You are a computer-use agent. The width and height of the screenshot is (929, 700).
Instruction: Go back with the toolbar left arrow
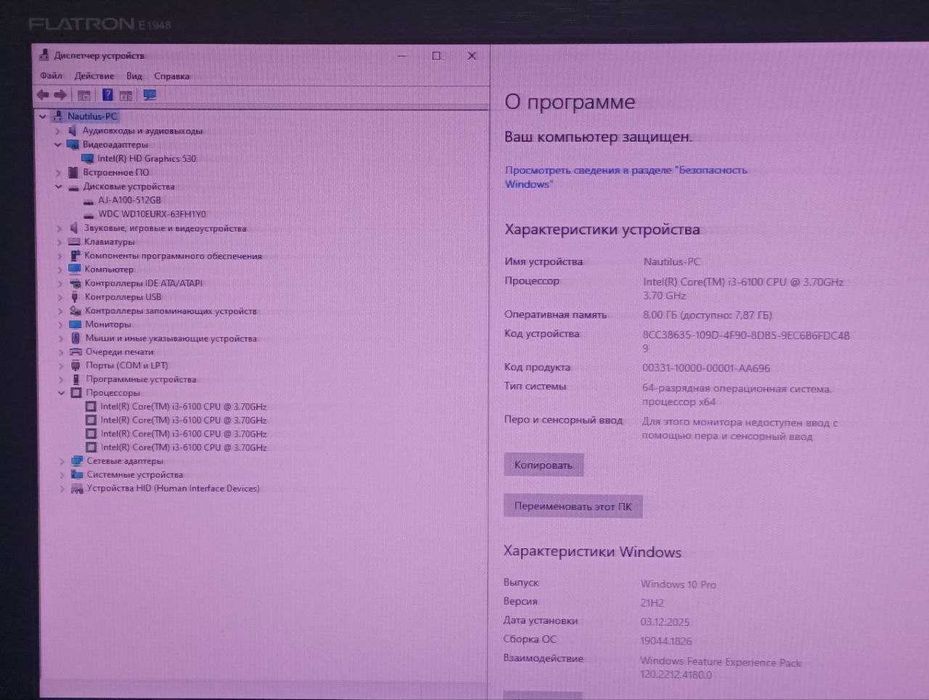pos(43,95)
